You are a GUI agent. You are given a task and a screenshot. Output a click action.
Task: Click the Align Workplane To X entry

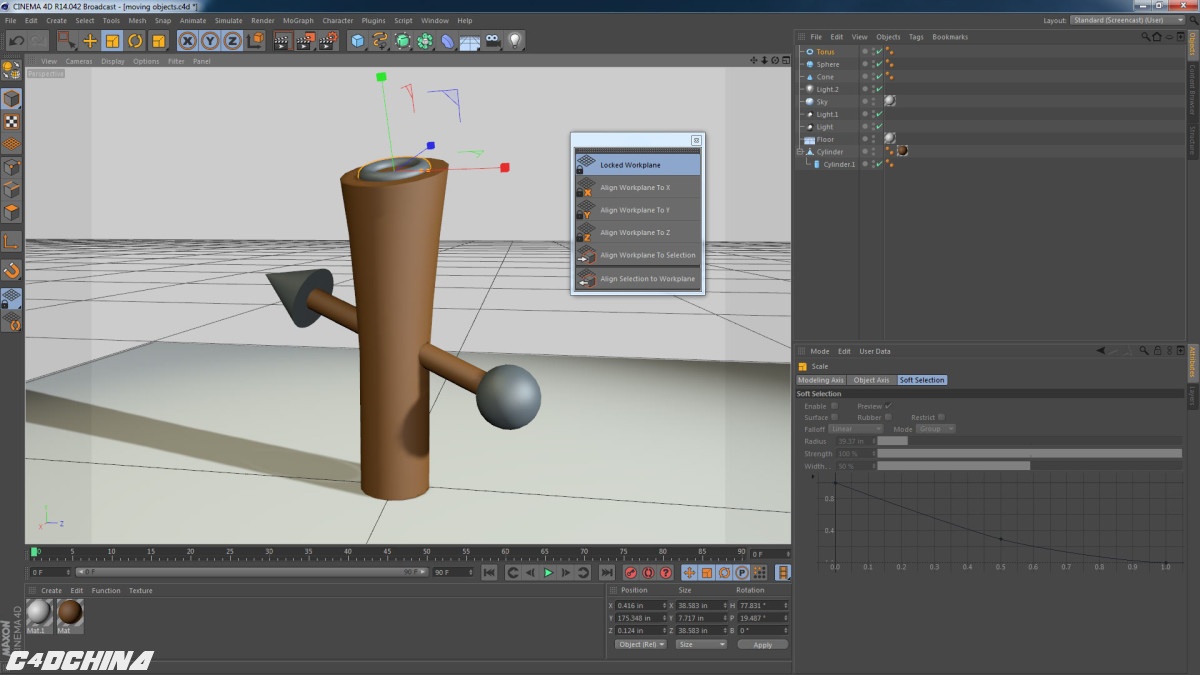click(637, 187)
